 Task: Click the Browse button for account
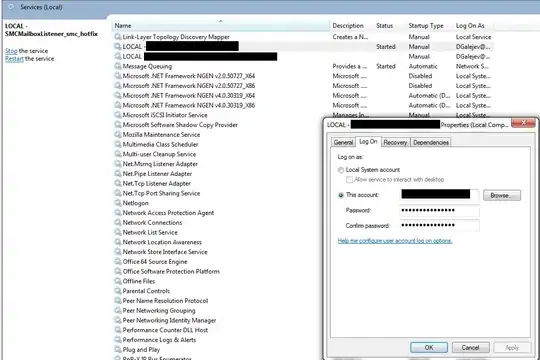point(501,195)
